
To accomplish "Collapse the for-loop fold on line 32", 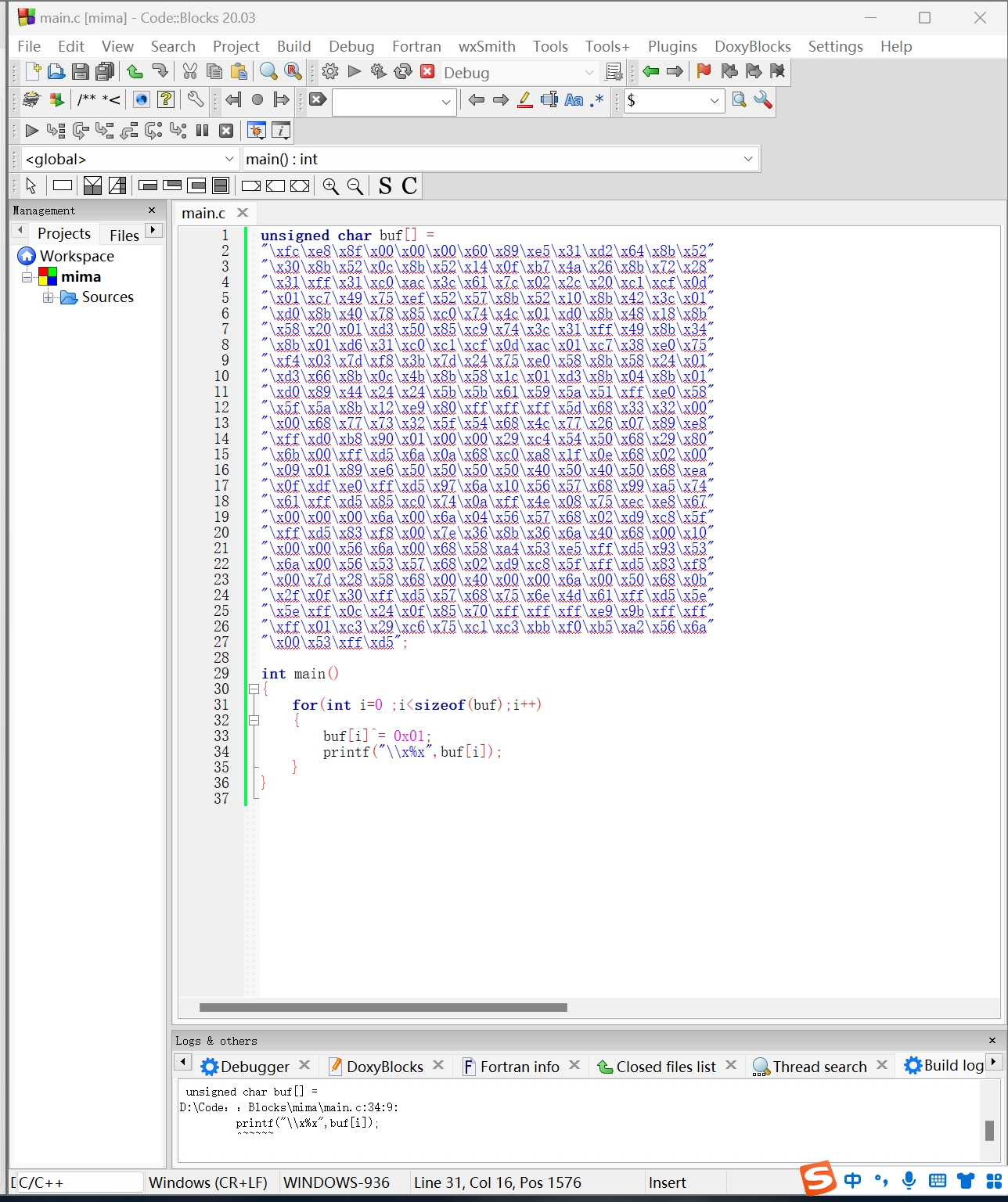I will click(x=254, y=721).
